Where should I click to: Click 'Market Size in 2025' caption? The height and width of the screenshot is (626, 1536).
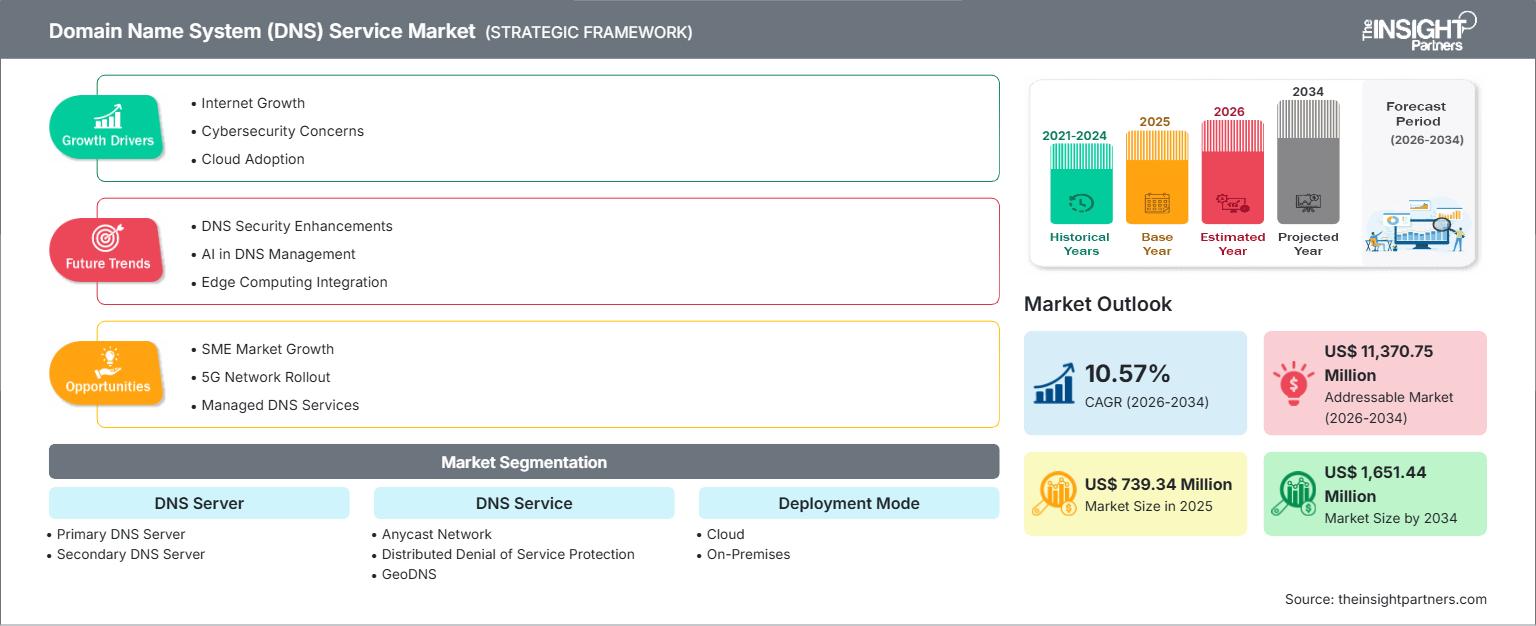pyautogui.click(x=1148, y=506)
